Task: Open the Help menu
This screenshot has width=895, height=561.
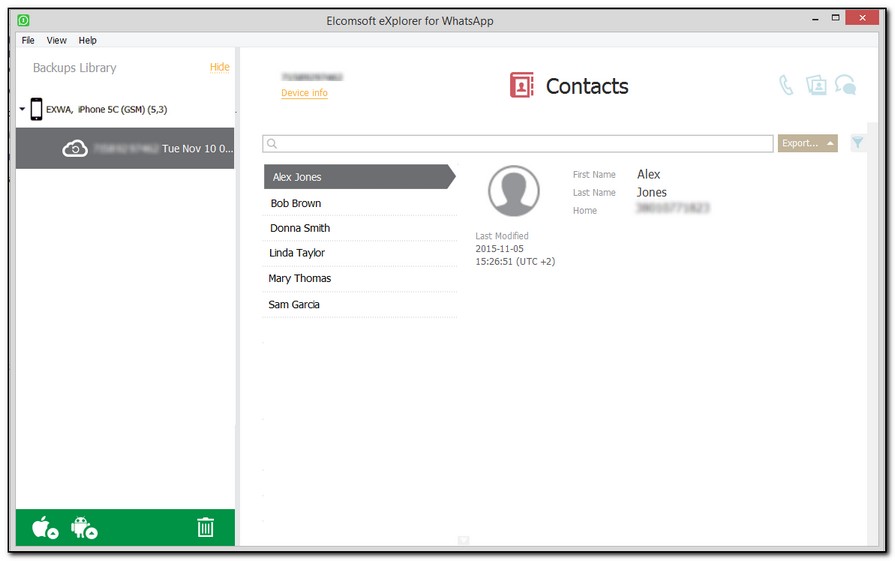Action: click(88, 41)
